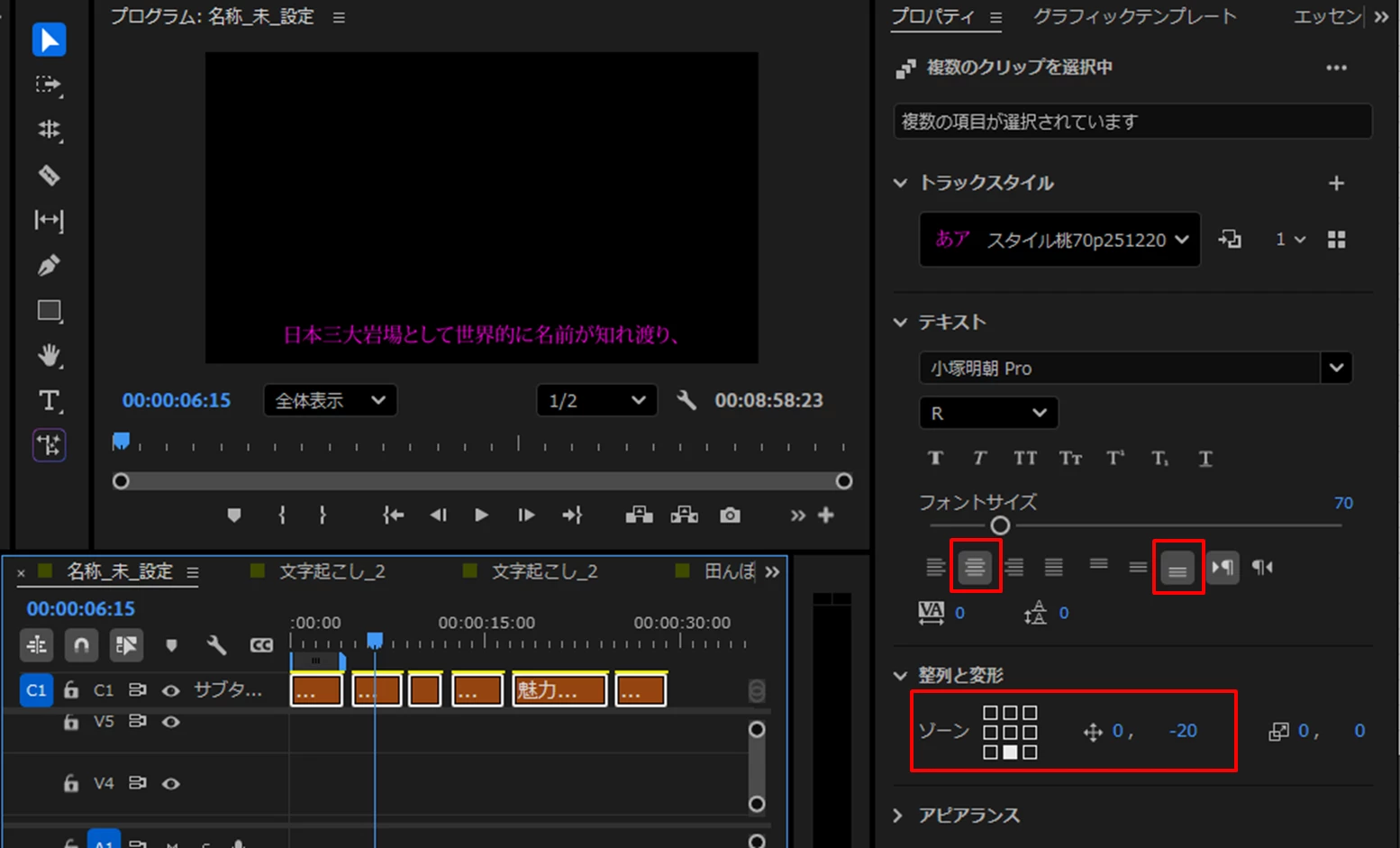Click the push style to track icon
This screenshot has width=1400, height=848.
1230,239
